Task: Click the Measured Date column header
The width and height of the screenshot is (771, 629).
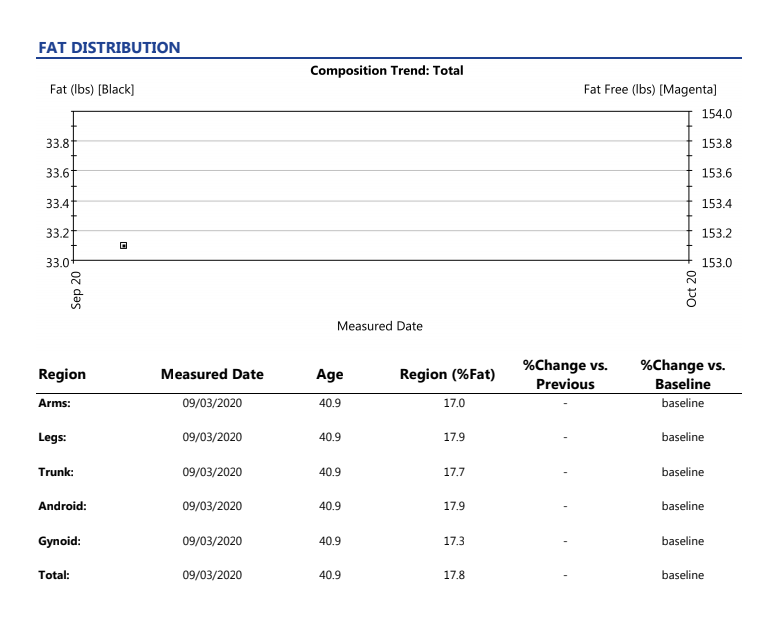Action: tap(212, 374)
